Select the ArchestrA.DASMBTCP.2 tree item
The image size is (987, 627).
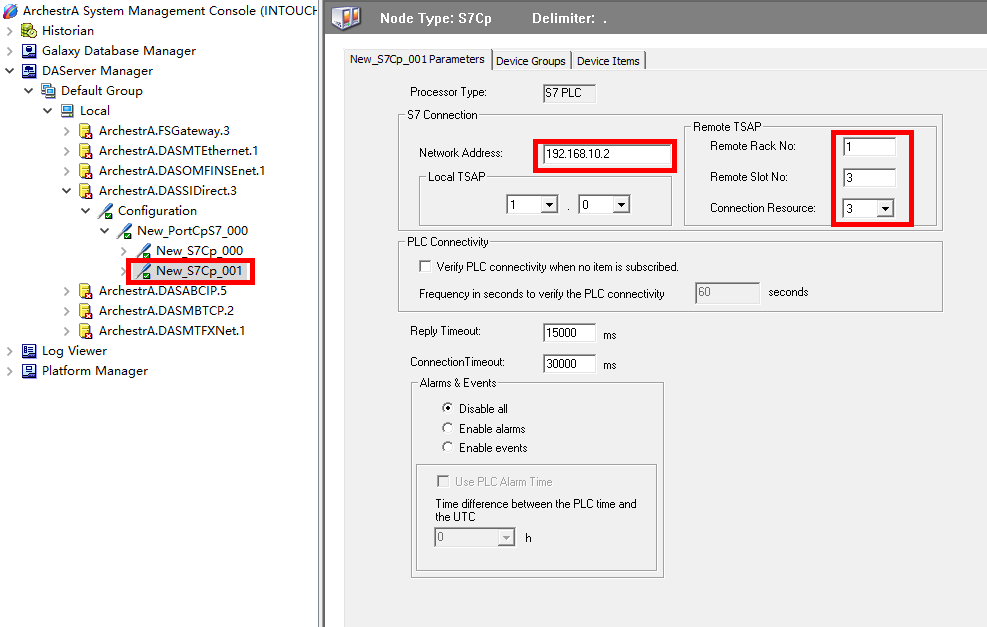(166, 311)
